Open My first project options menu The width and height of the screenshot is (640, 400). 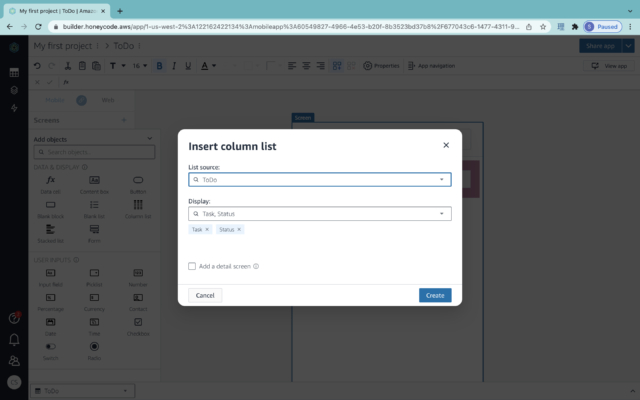98,46
